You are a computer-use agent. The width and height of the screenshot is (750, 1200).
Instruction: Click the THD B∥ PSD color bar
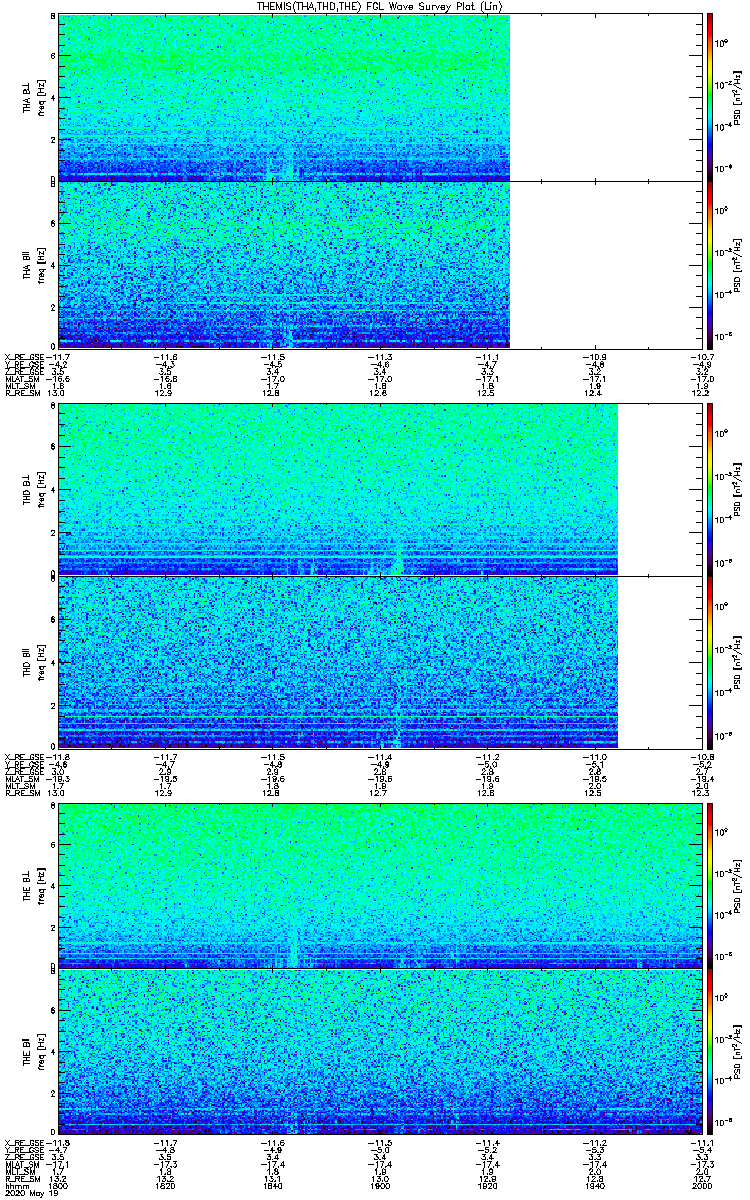click(709, 661)
